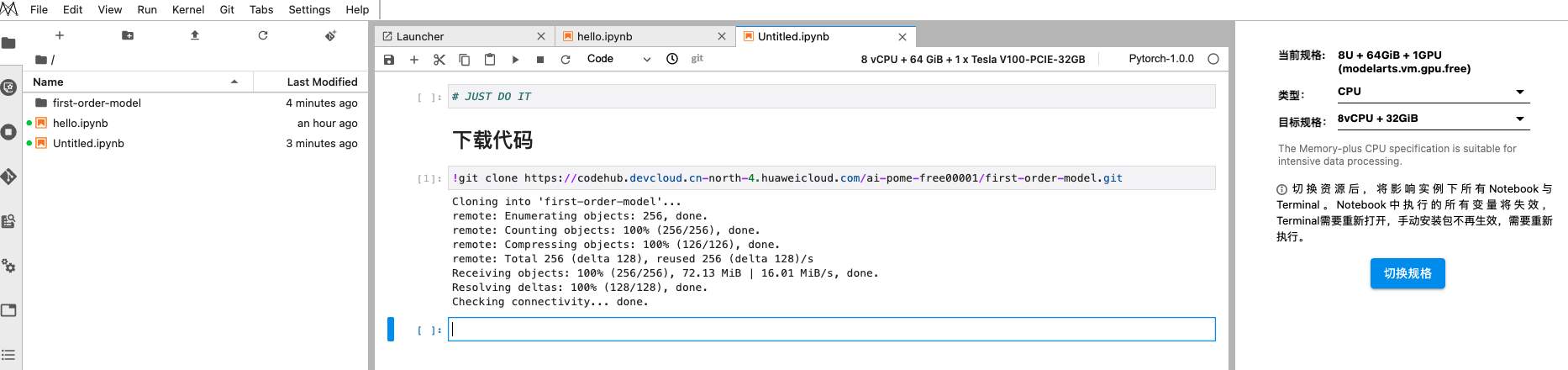
Task: Create a new folder in the file browser
Action: (128, 35)
